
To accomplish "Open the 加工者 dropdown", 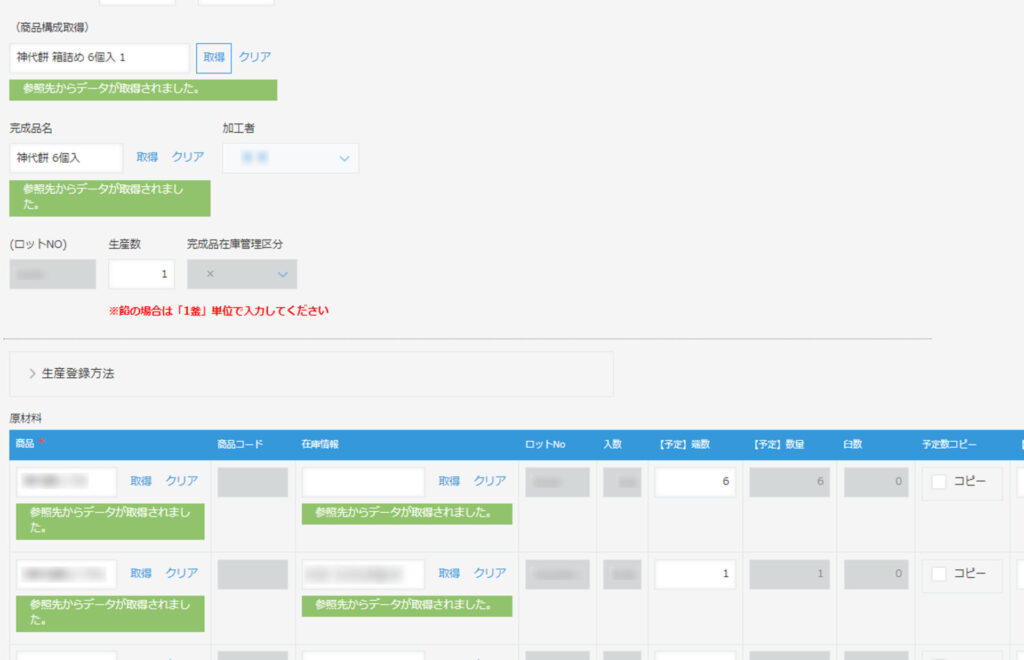I will click(290, 158).
